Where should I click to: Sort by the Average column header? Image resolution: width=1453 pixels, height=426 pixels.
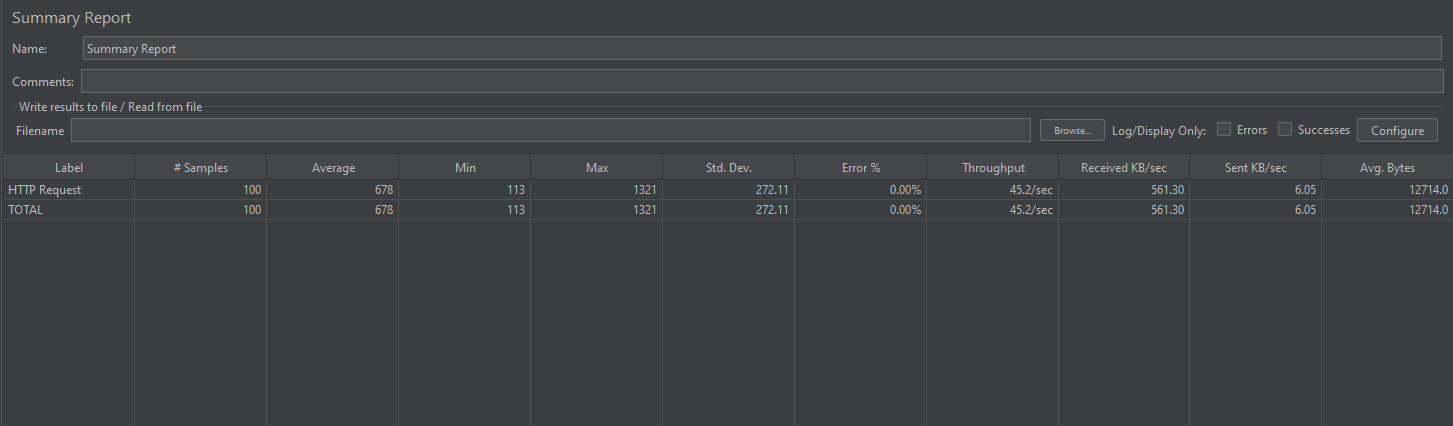(x=333, y=168)
